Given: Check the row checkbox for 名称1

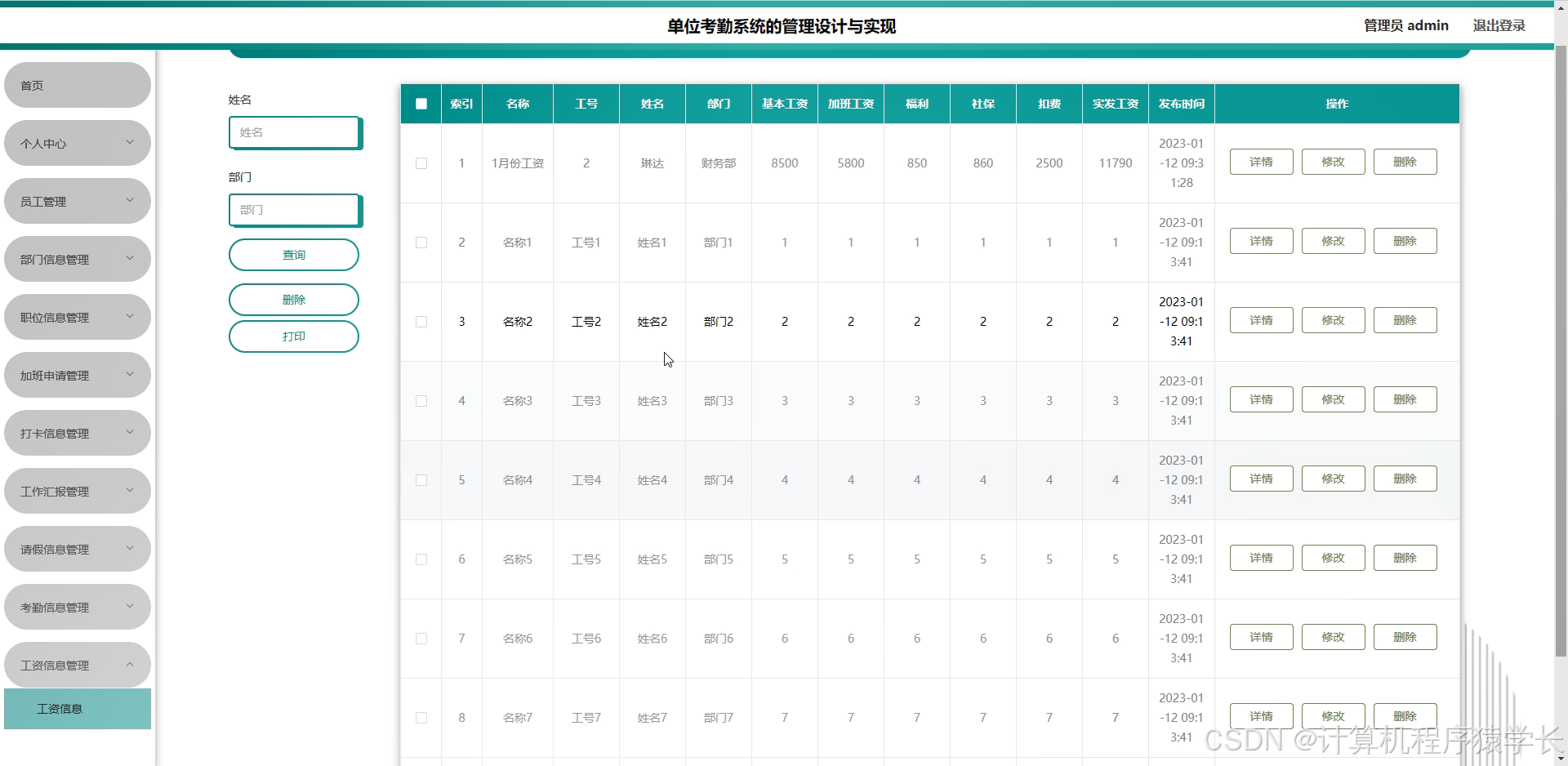Looking at the screenshot, I should click(x=421, y=243).
